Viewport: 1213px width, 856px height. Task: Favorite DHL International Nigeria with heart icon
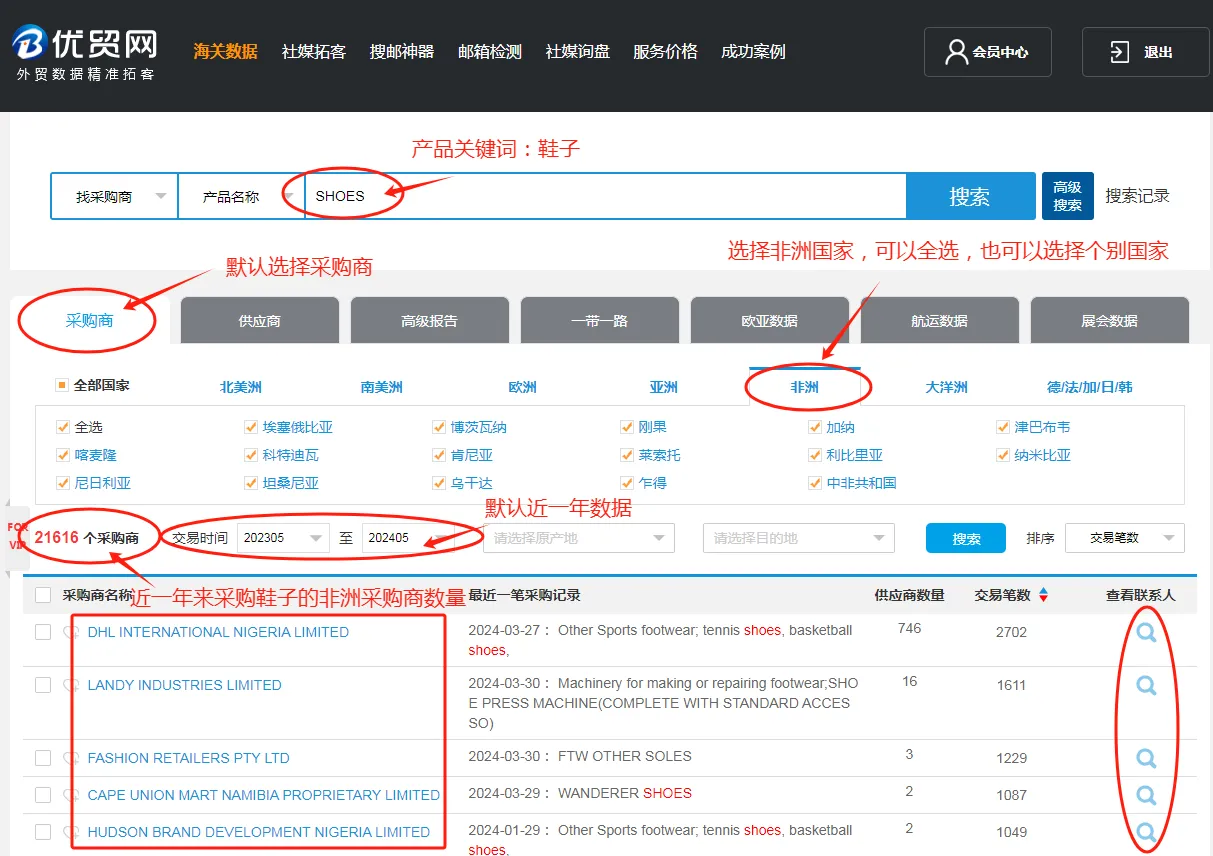pyautogui.click(x=71, y=633)
